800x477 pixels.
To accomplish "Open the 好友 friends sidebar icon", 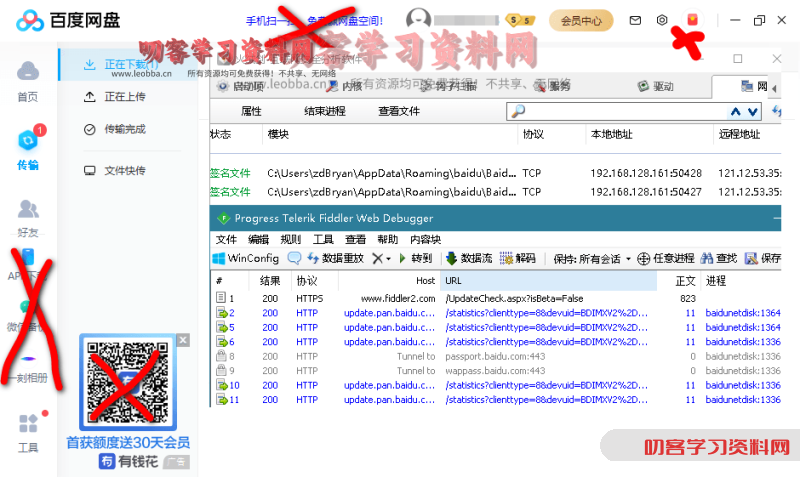I will [x=28, y=209].
